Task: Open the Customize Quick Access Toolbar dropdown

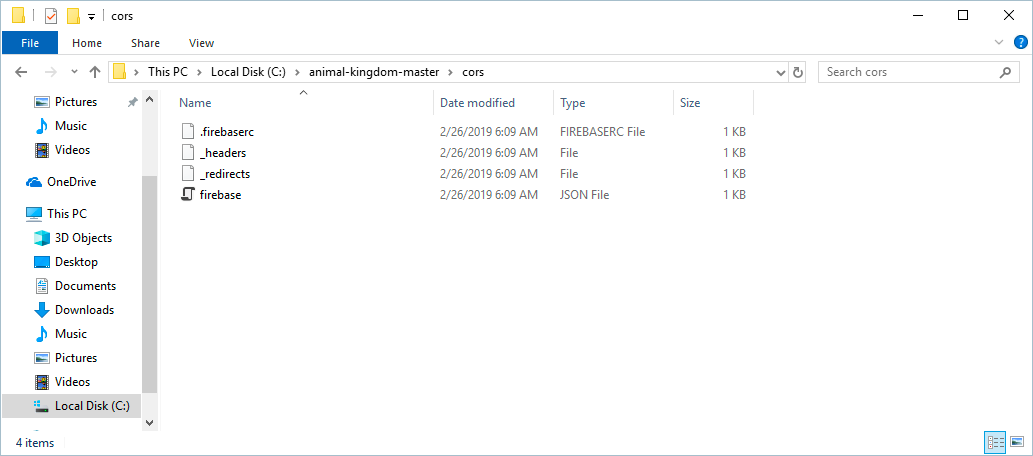Action: click(x=91, y=16)
